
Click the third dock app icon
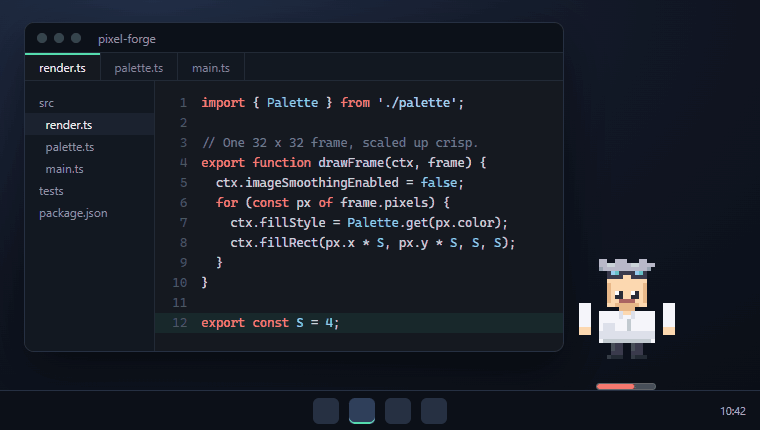398,411
